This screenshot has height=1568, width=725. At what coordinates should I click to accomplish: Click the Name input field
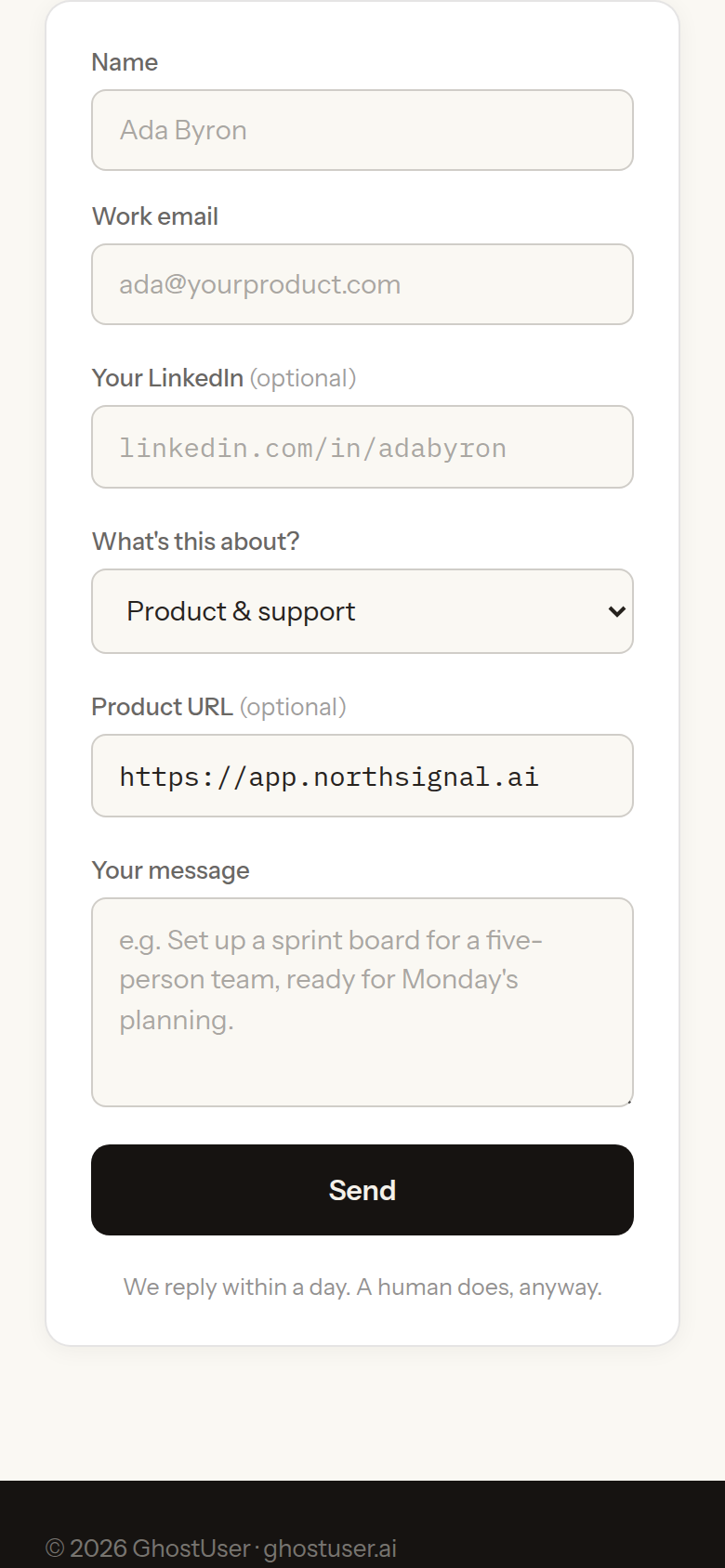362,130
